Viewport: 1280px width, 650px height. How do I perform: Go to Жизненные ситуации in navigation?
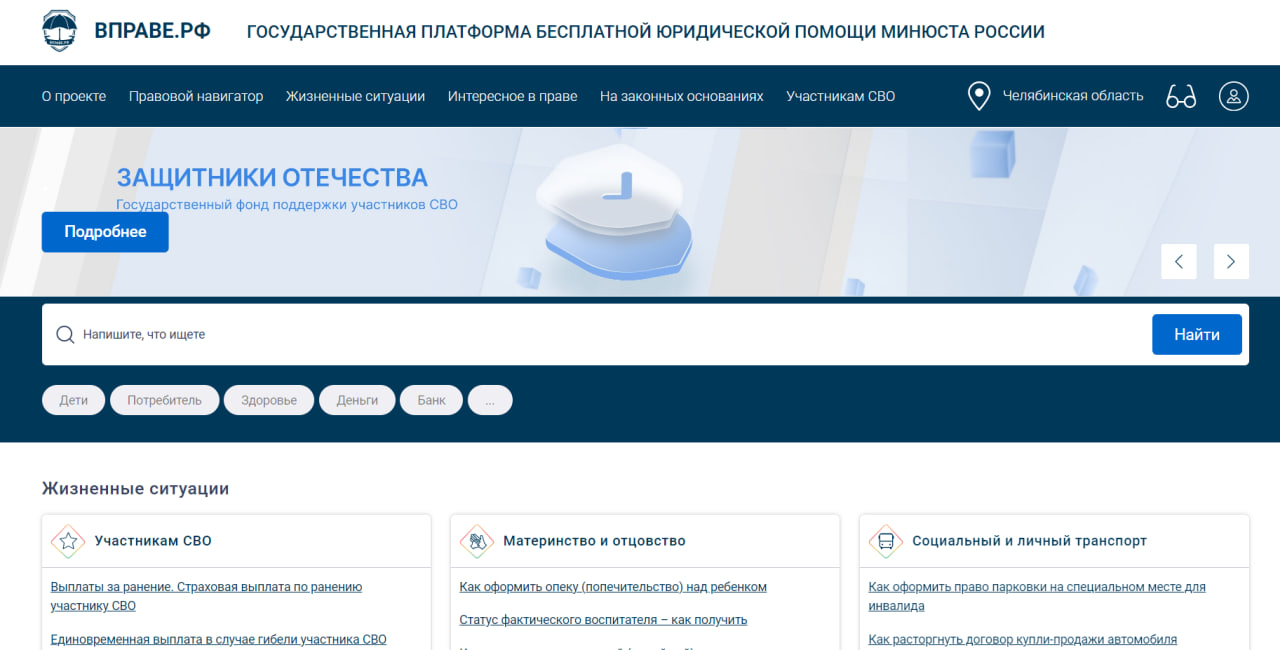coord(355,96)
